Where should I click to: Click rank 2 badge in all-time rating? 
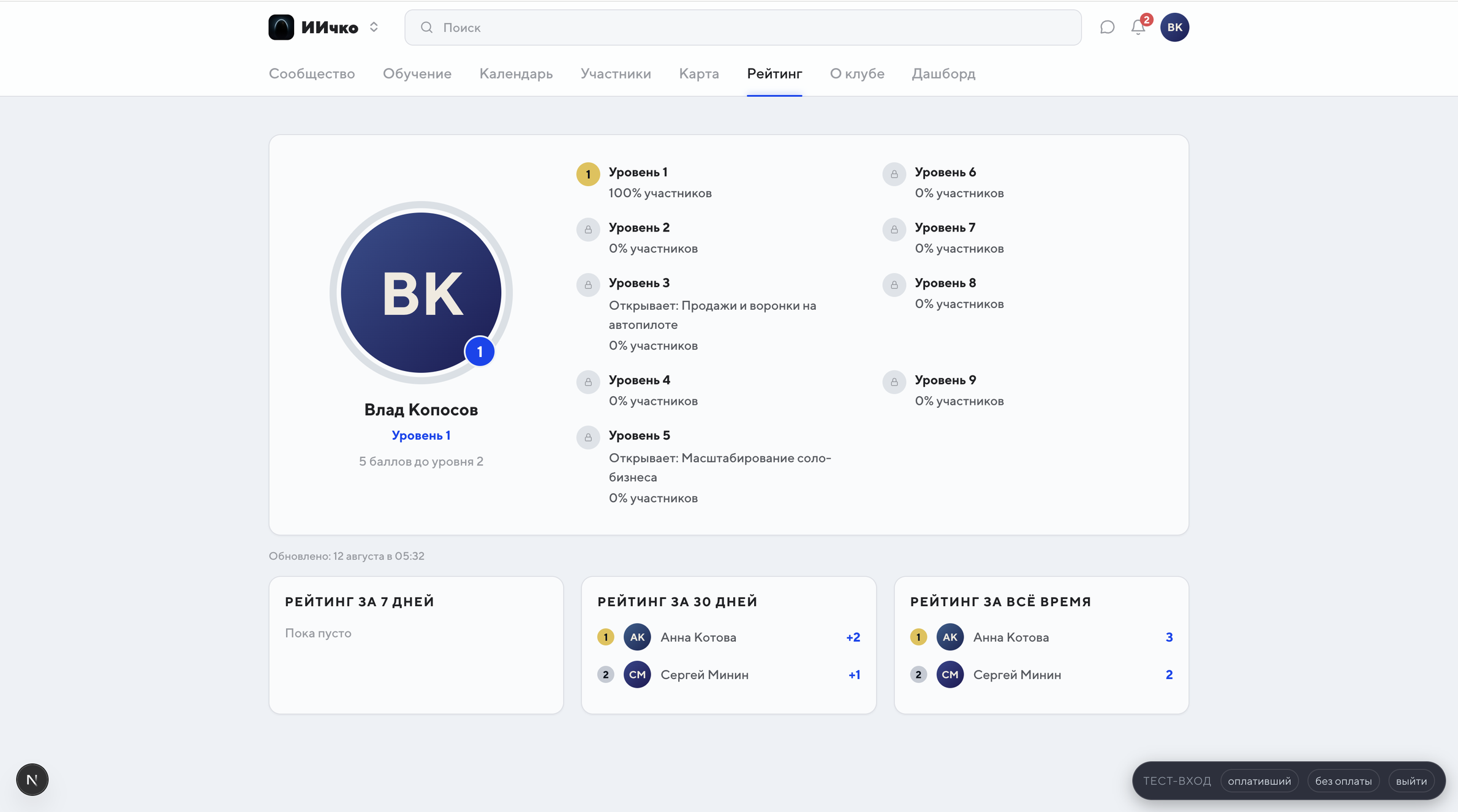pos(918,674)
